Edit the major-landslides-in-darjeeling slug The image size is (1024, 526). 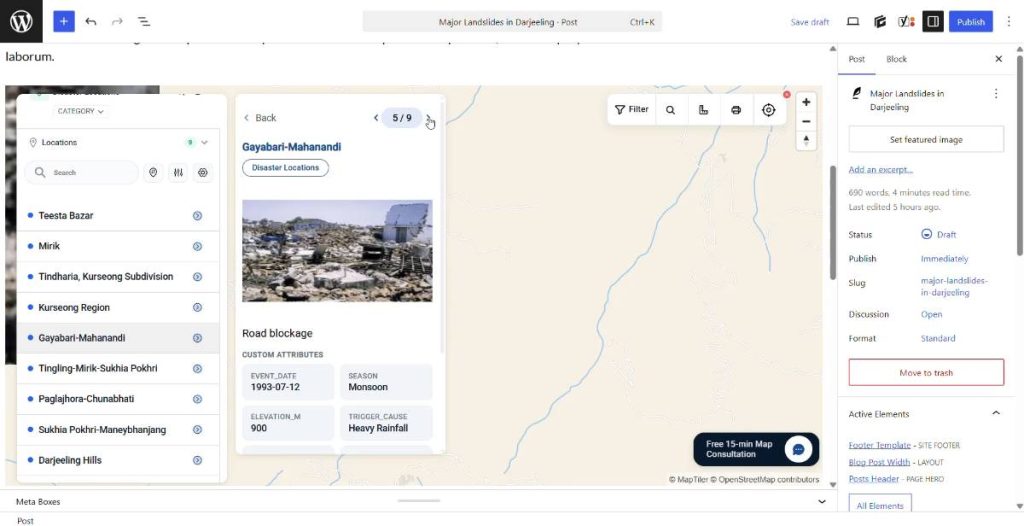pos(954,287)
